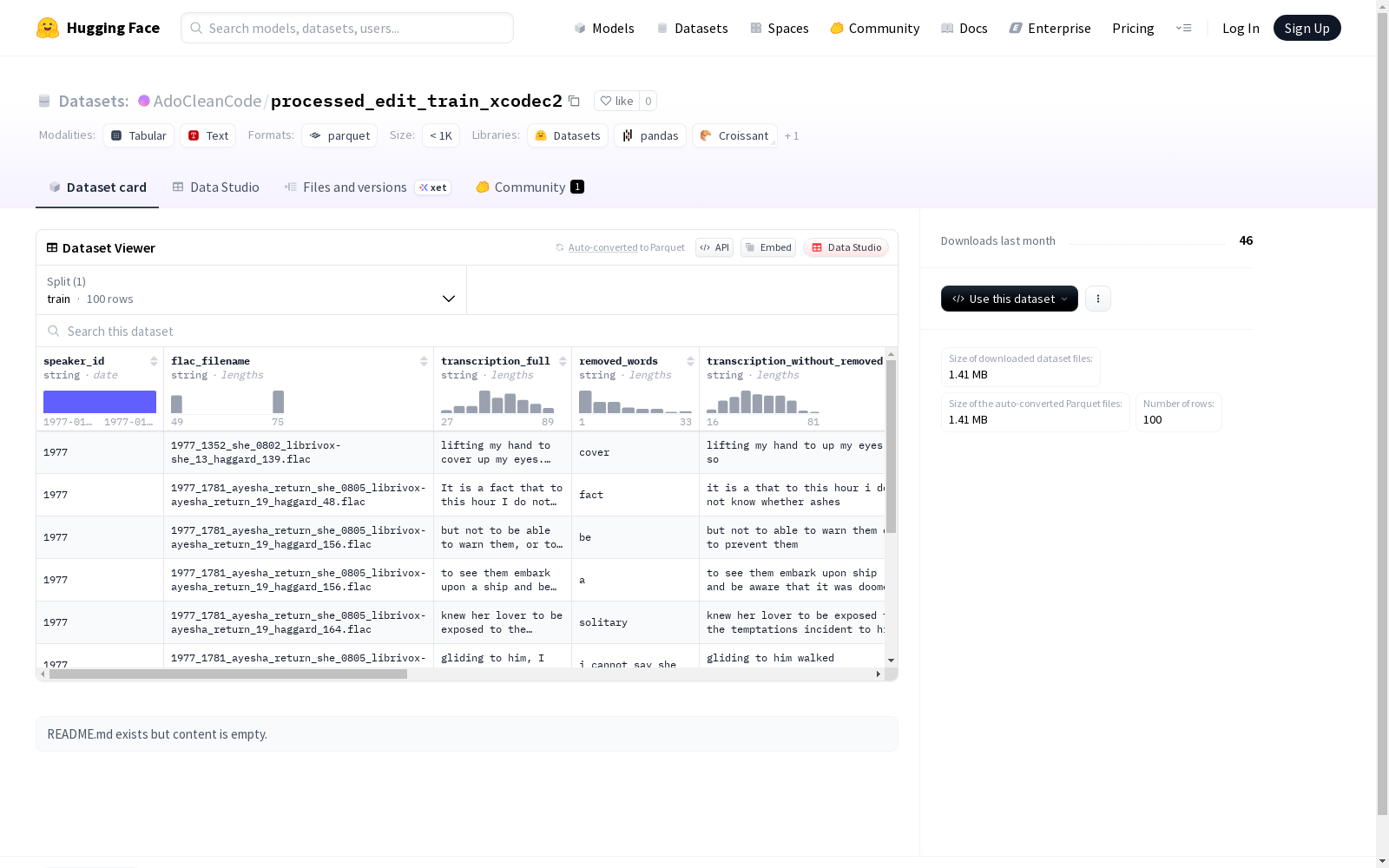Open the Dataset card tab
The height and width of the screenshot is (868, 1389).
(x=97, y=187)
